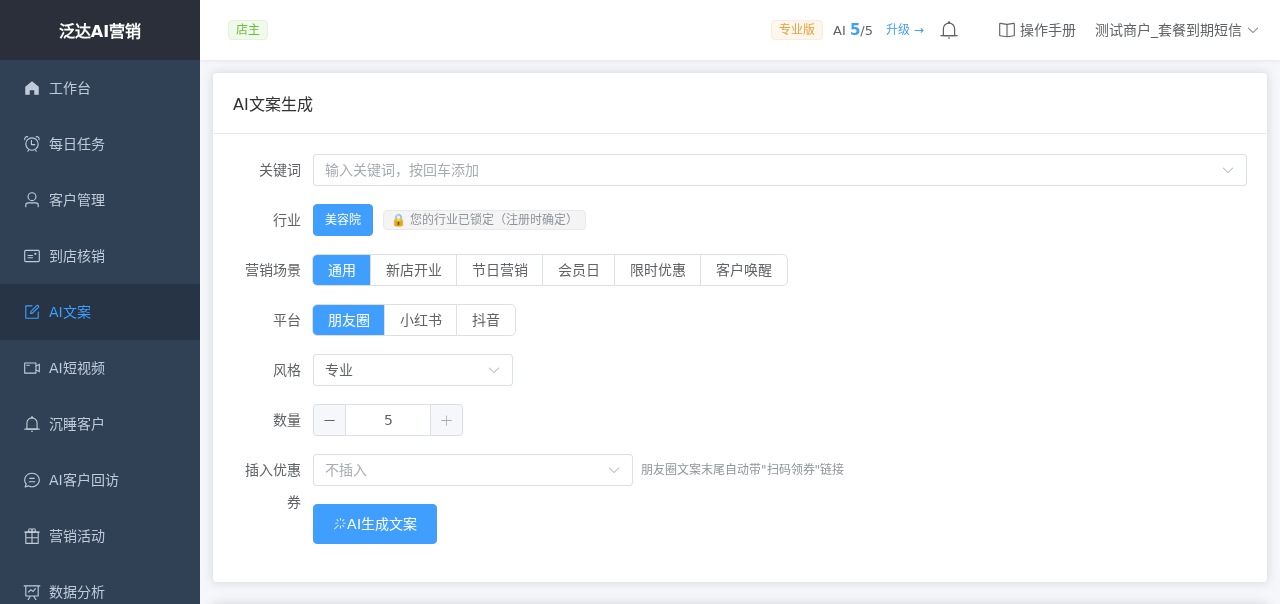Increase quantity with the plus button

pyautogui.click(x=446, y=420)
